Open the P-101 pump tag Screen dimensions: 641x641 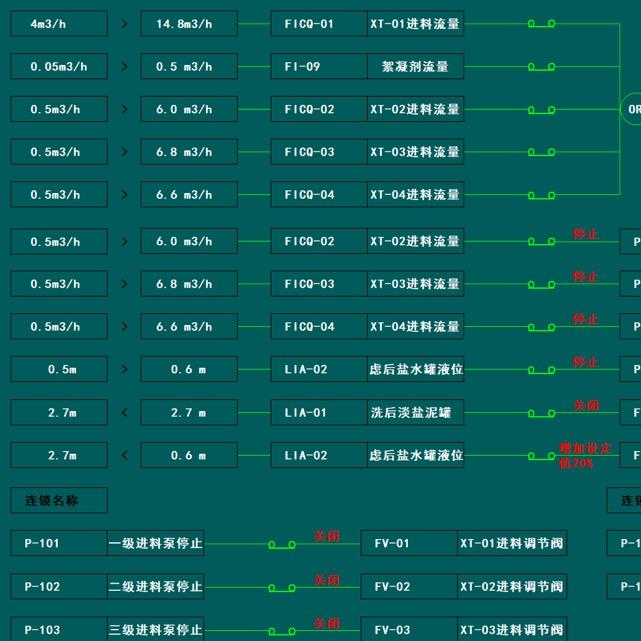coord(59,543)
